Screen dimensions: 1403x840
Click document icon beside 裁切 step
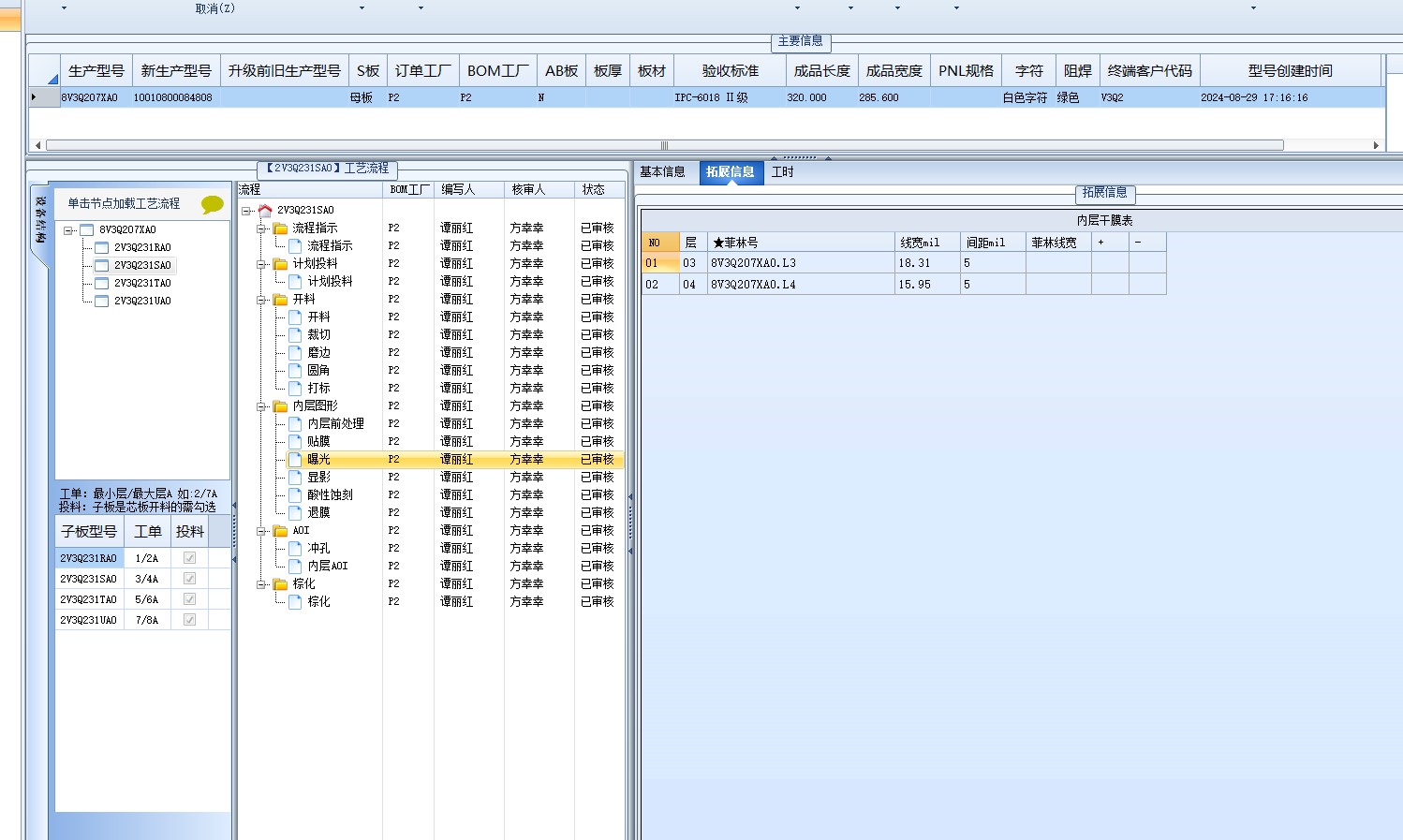(295, 335)
